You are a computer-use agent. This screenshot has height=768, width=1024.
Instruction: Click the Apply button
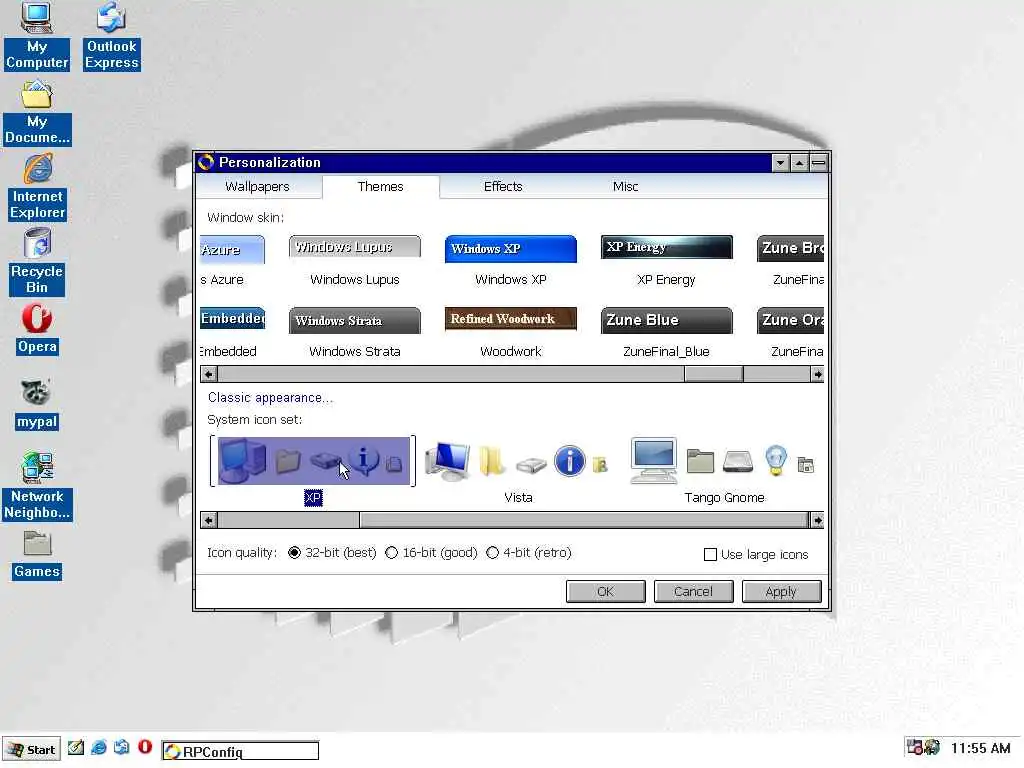(x=781, y=592)
